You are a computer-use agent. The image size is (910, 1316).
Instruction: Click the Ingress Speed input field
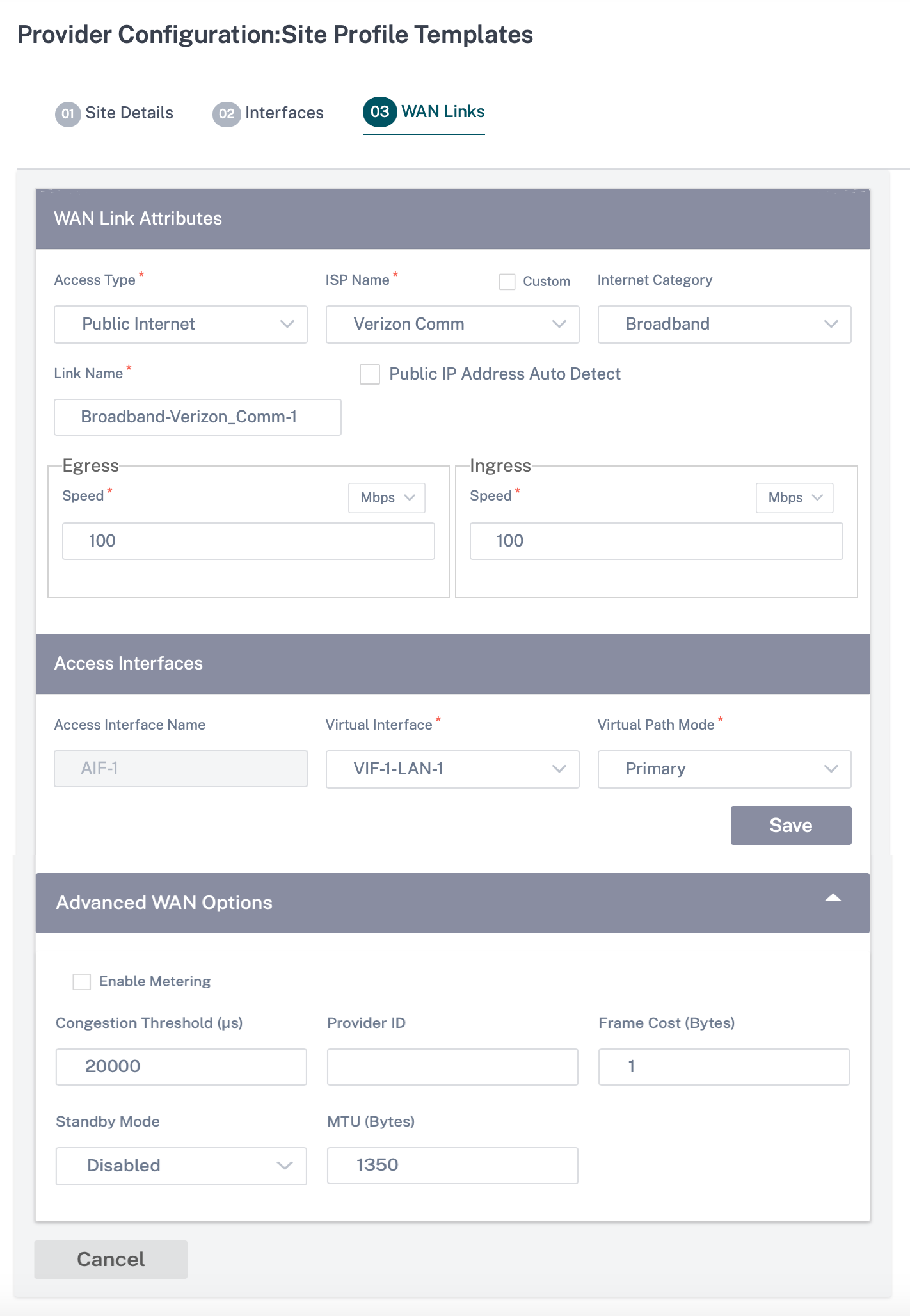coord(657,542)
